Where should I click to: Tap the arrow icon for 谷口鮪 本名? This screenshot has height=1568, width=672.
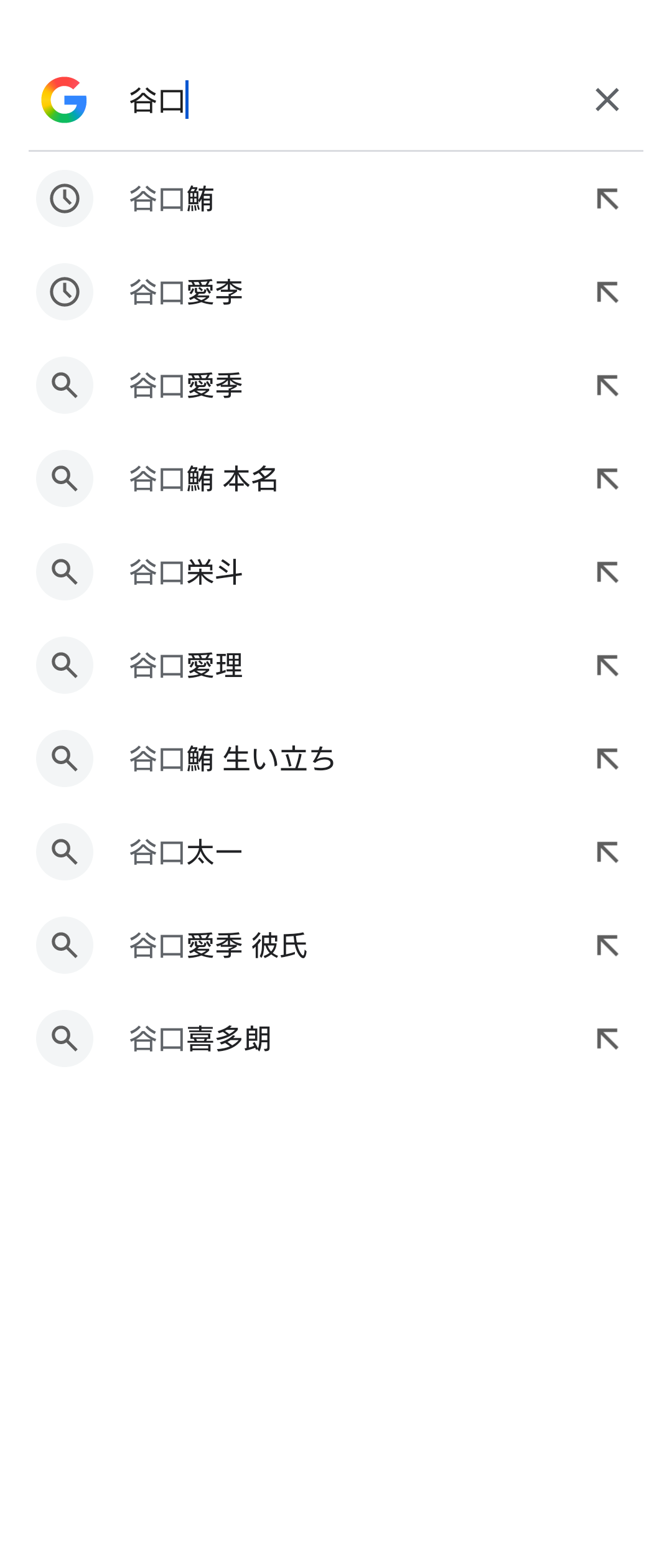tap(607, 479)
